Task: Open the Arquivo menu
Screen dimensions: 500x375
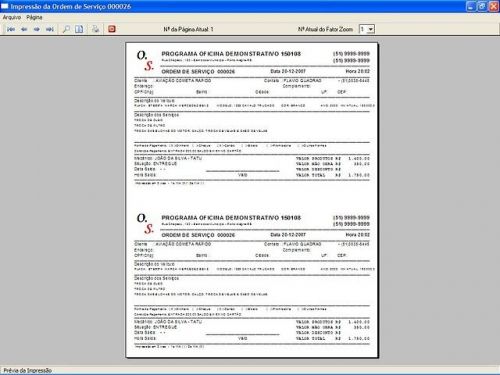Action: 12,17
